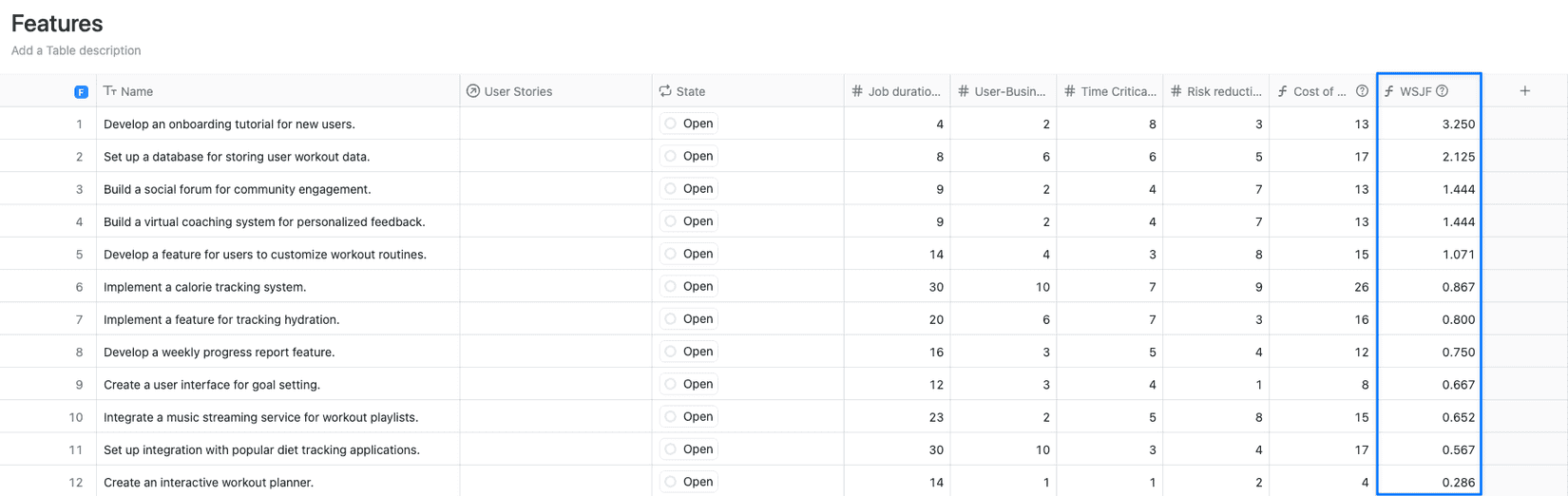Click the plus icon to add a column
This screenshot has width=1568, height=496.
[x=1524, y=91]
